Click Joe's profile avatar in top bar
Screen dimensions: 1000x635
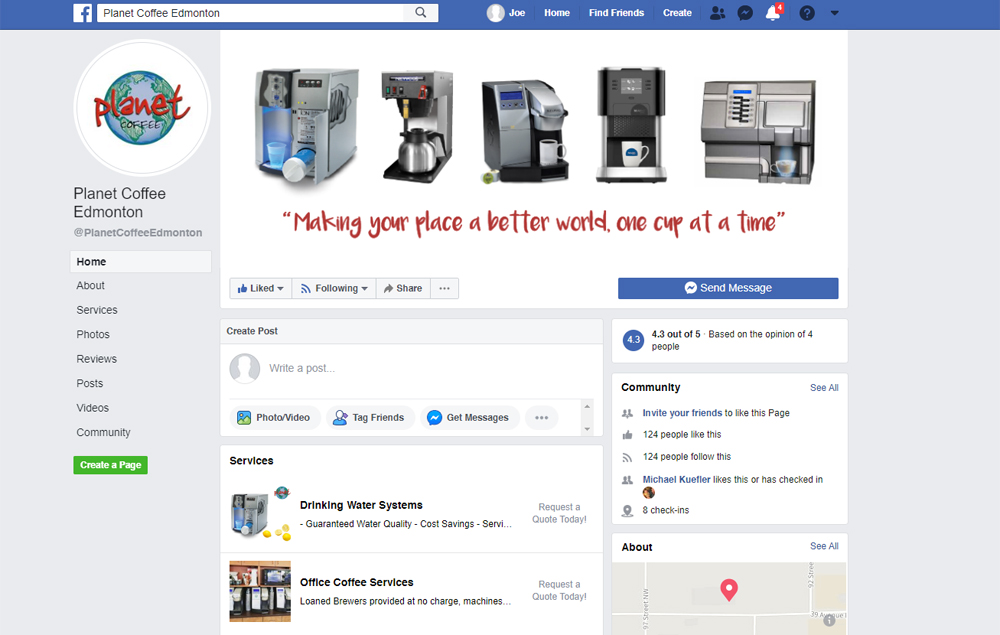(496, 13)
